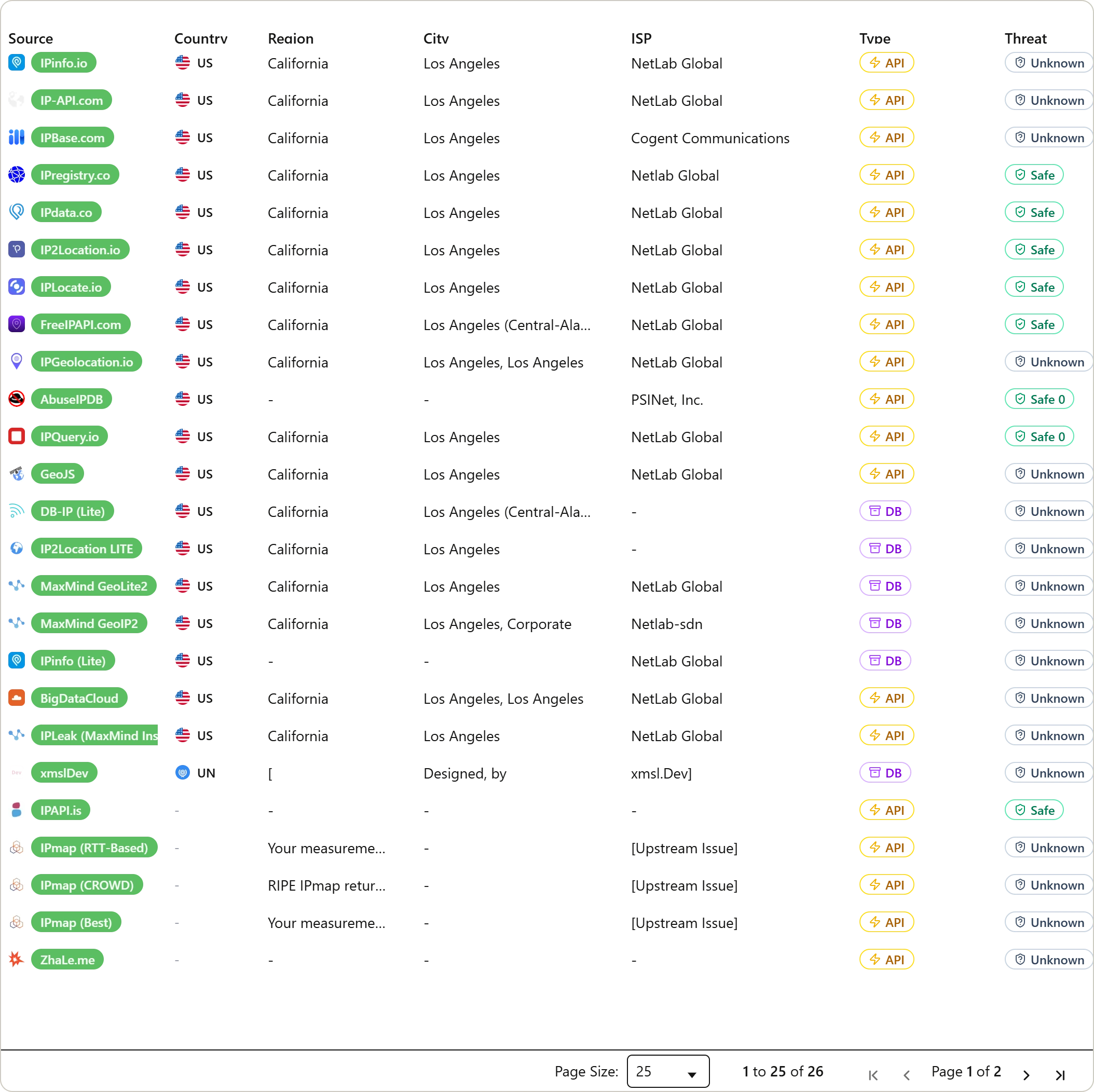Click the FreeIPAPI.com purple icon
The height and width of the screenshot is (1092, 1094).
click(17, 324)
